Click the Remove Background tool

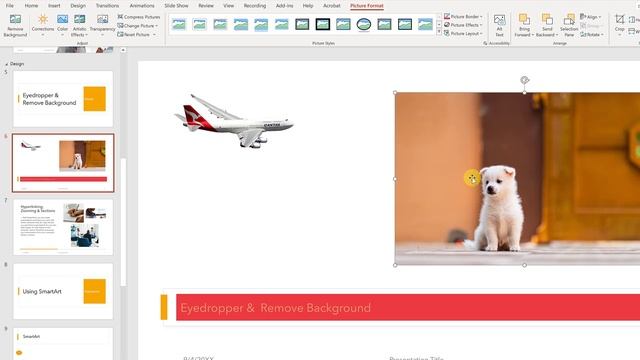point(15,25)
